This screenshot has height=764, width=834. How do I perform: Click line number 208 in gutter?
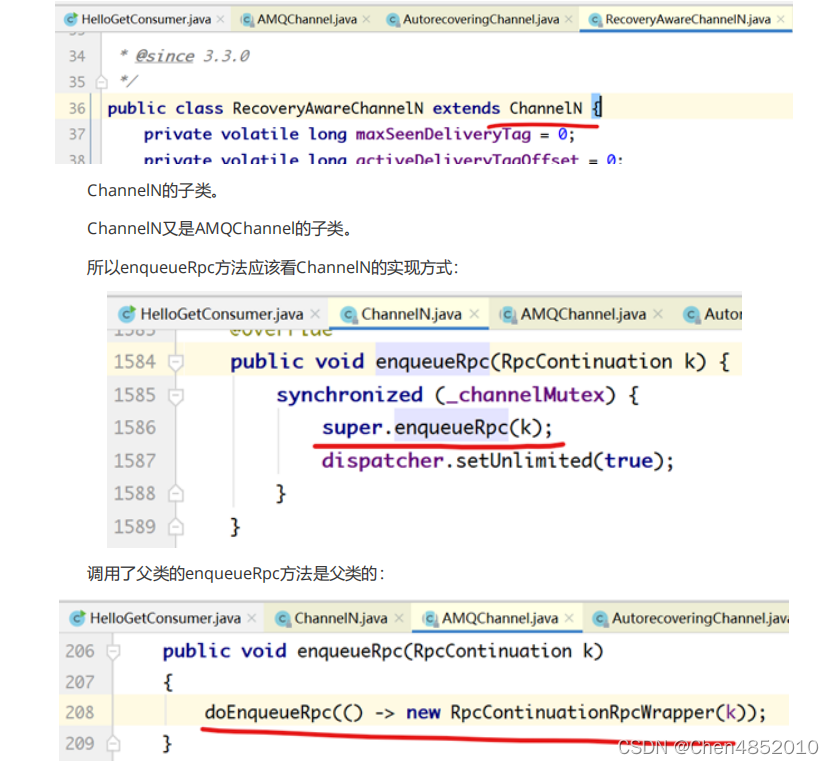[x=80, y=712]
